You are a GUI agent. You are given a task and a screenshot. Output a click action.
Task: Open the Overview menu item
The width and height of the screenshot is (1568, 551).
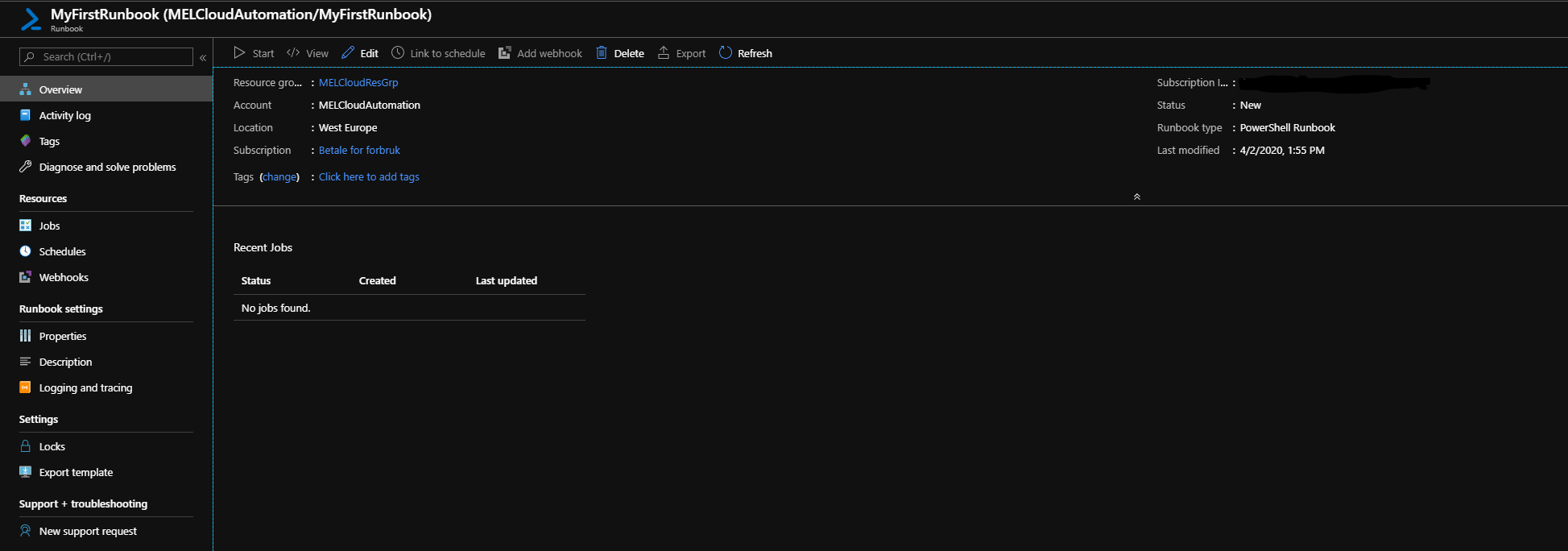[x=106, y=89]
